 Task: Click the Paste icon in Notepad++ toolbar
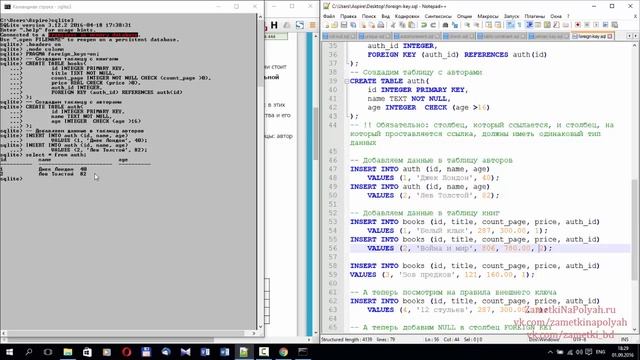pyautogui.click(x=412, y=25)
